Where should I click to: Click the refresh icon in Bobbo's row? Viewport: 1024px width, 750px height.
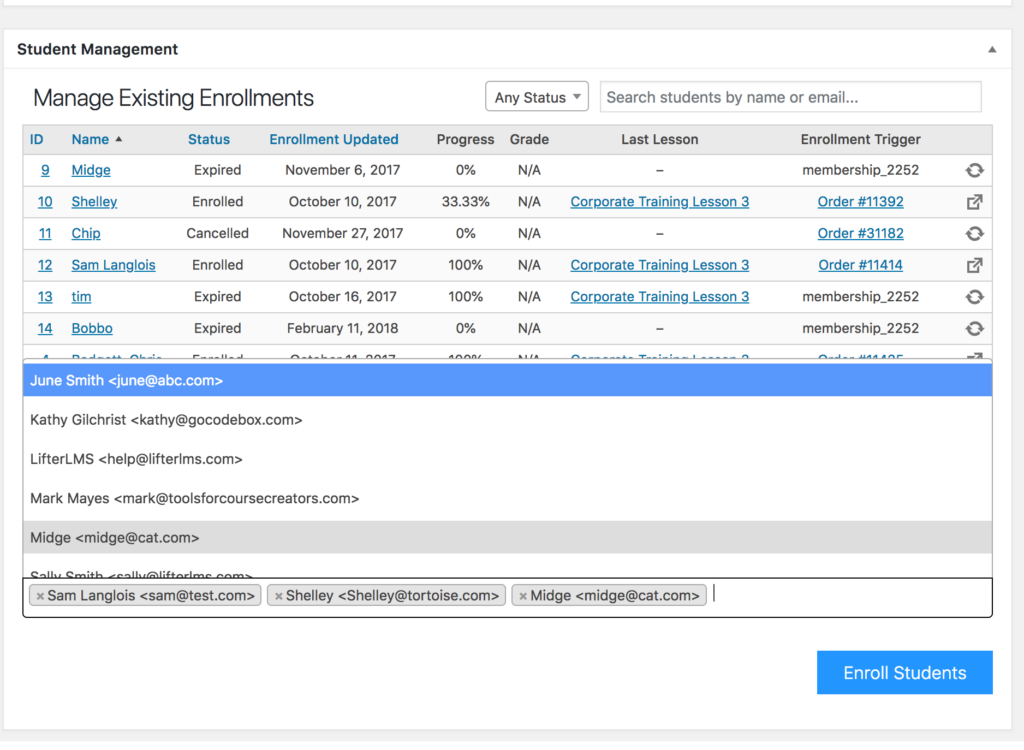click(x=974, y=329)
